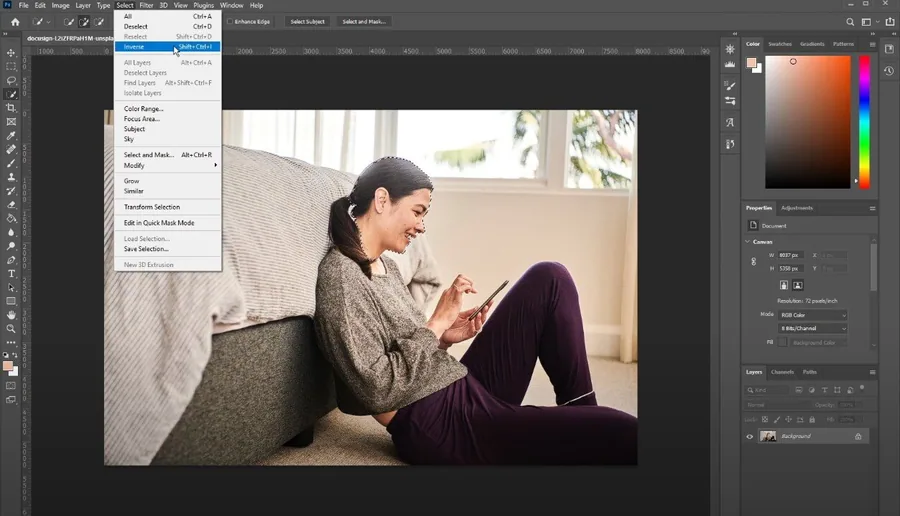Screen dimensions: 900x516
Task: Pick the Horizontal Type tool
Action: coord(11,274)
